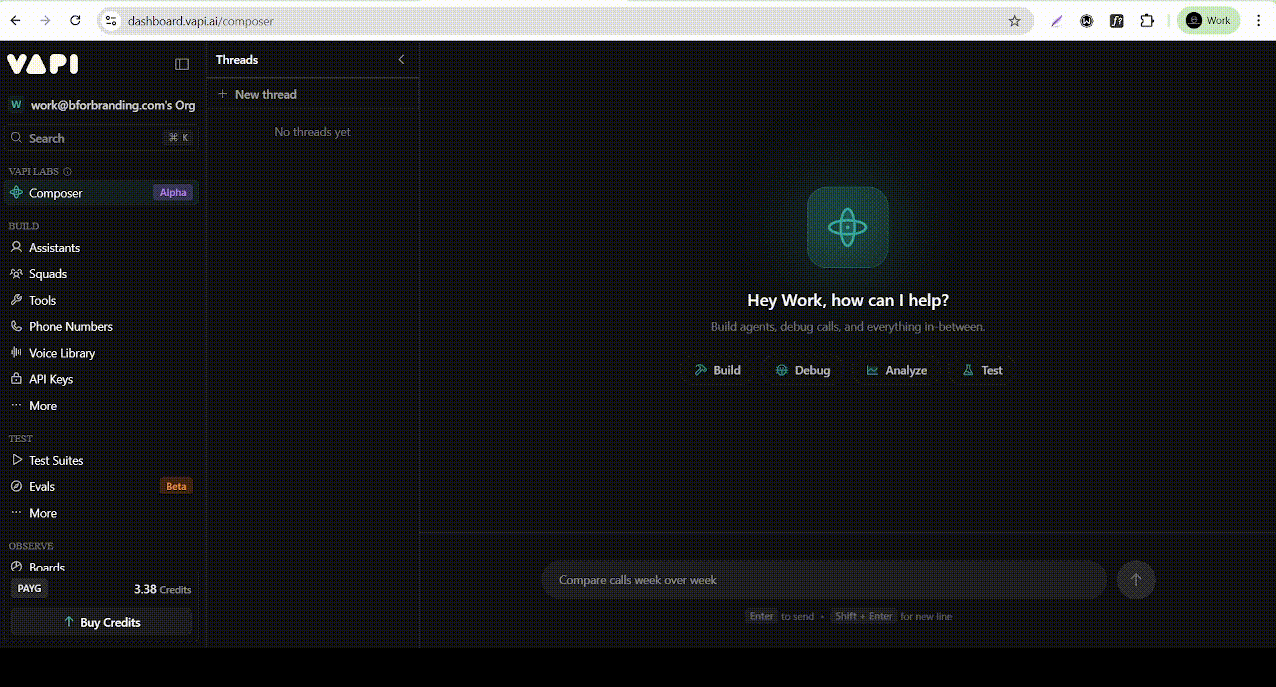Click the VAPI logo
Image resolution: width=1276 pixels, height=687 pixels.
[43, 64]
